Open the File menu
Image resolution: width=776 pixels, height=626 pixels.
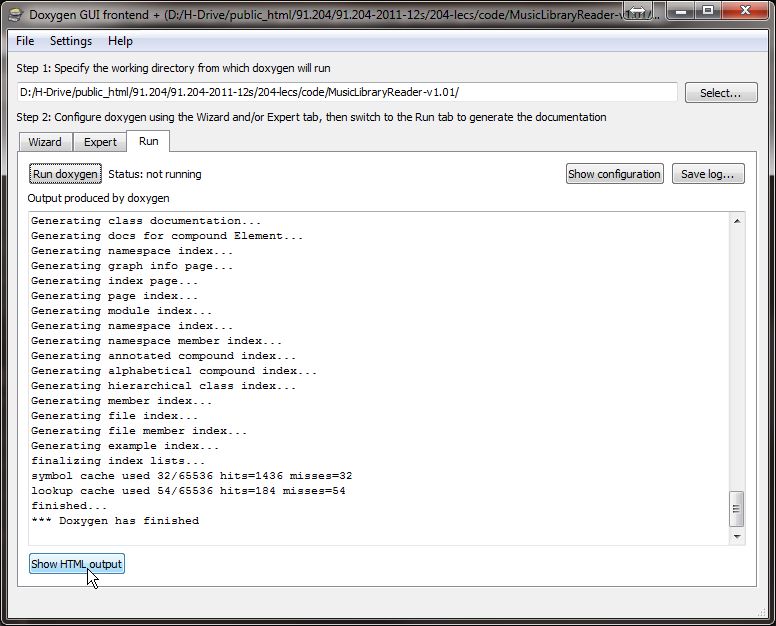(25, 41)
